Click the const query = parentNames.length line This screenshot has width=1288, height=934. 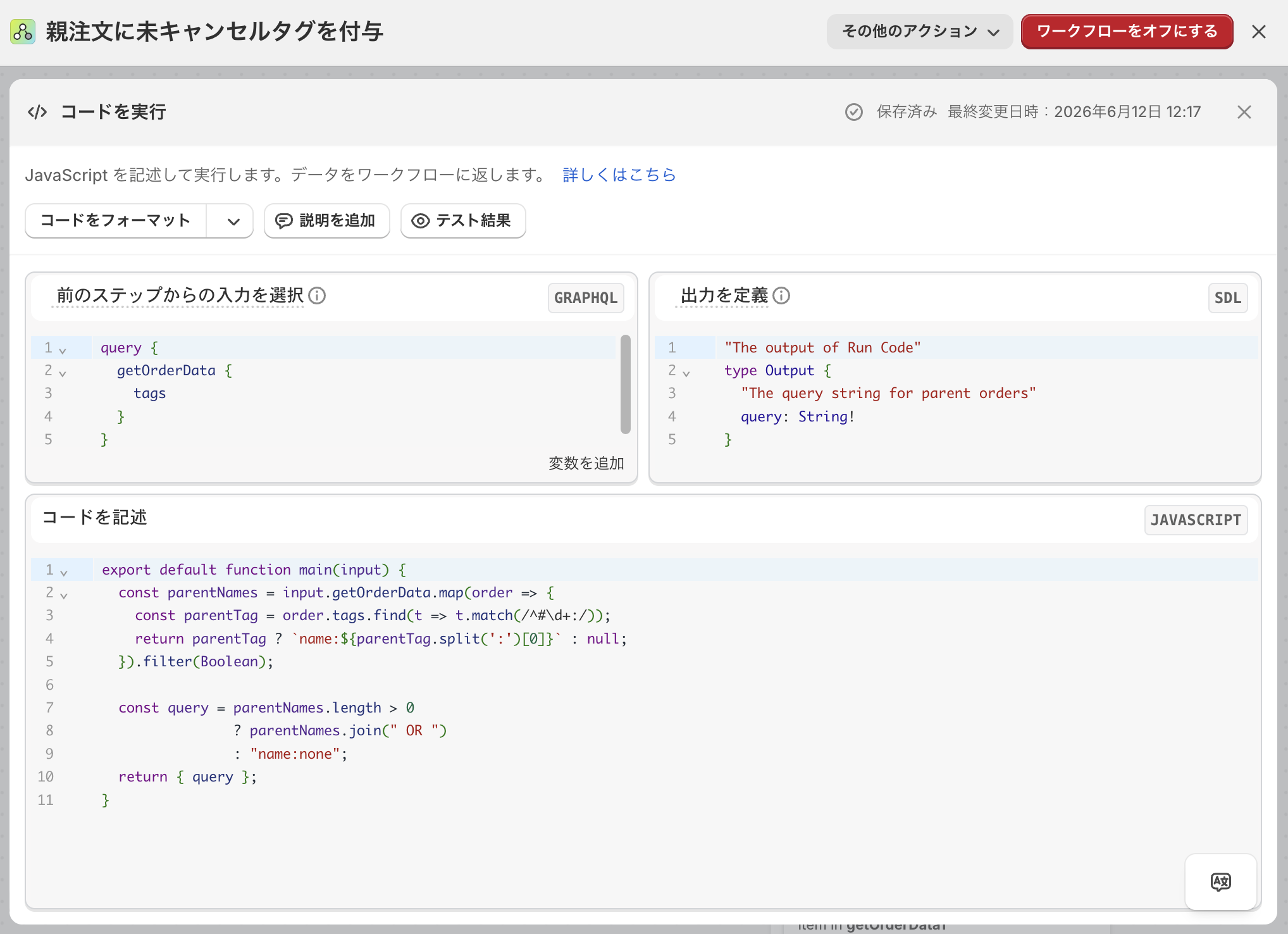266,707
